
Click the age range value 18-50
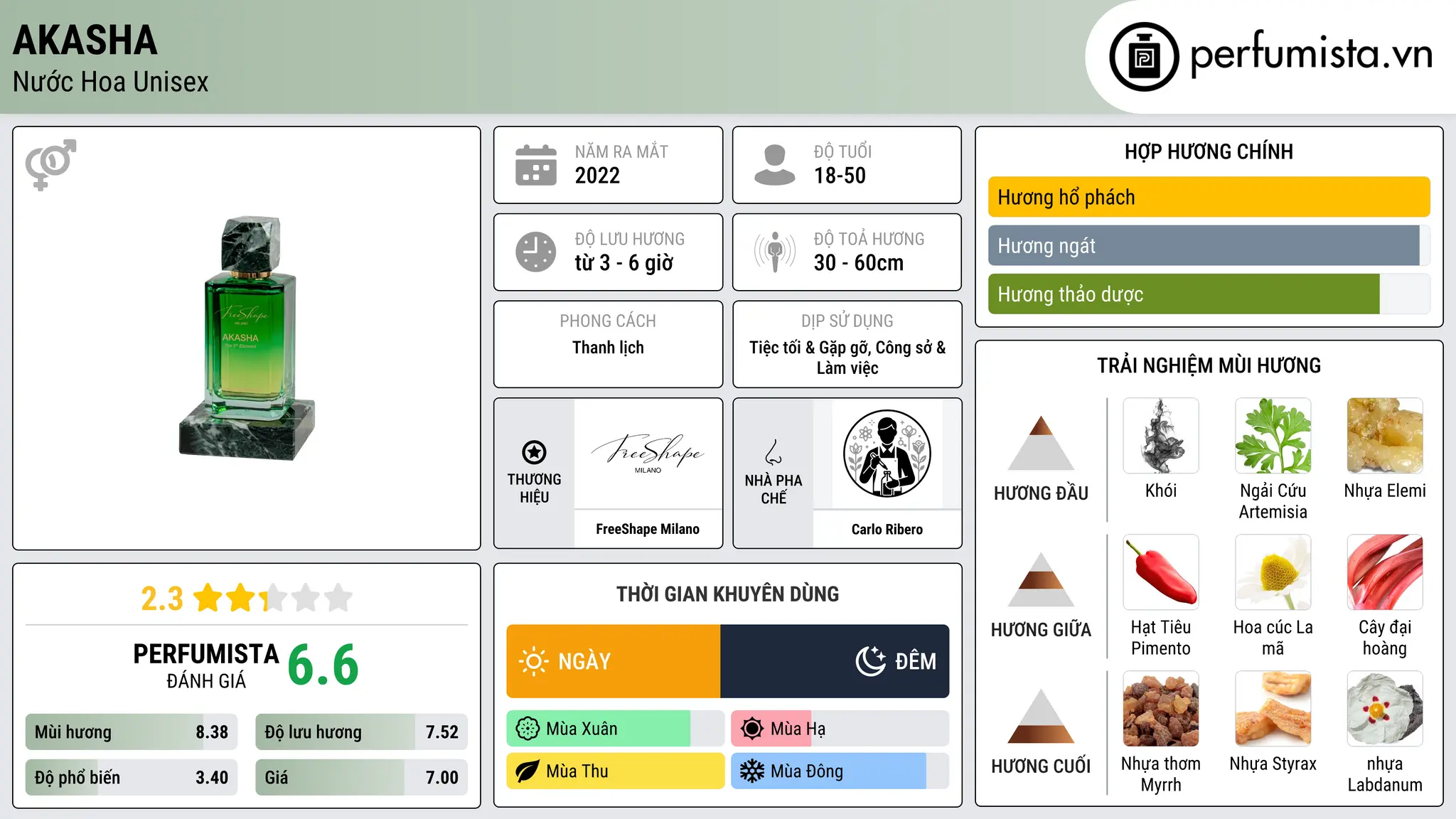840,176
